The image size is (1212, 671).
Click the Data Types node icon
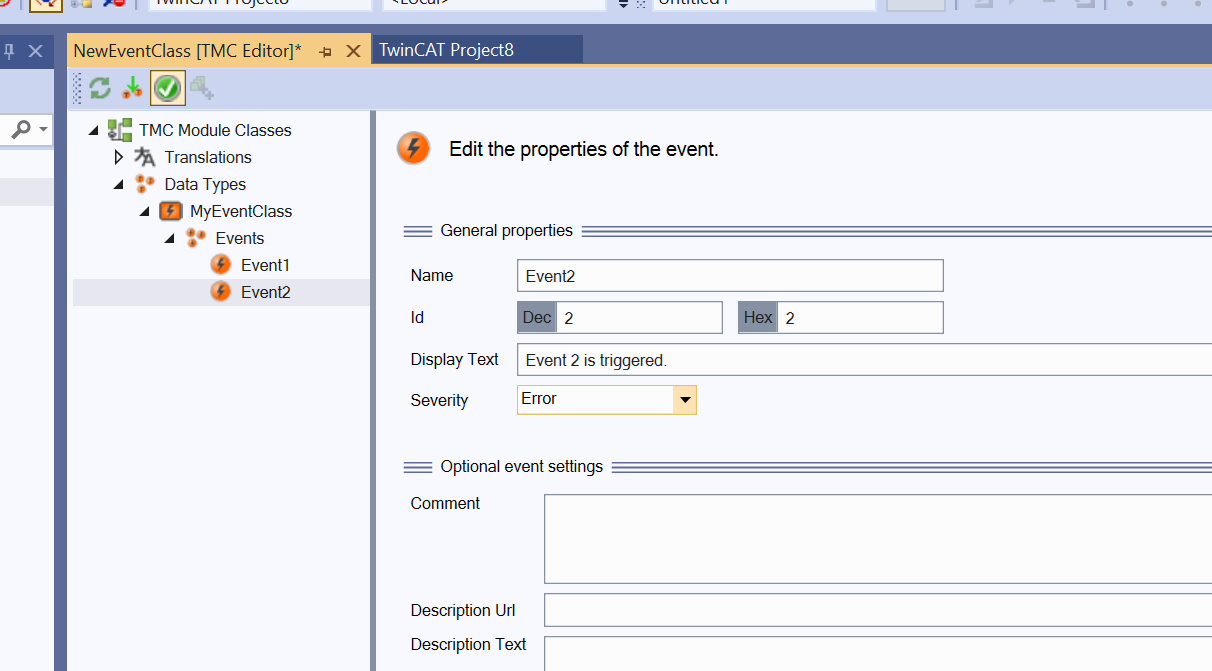pyautogui.click(x=145, y=184)
